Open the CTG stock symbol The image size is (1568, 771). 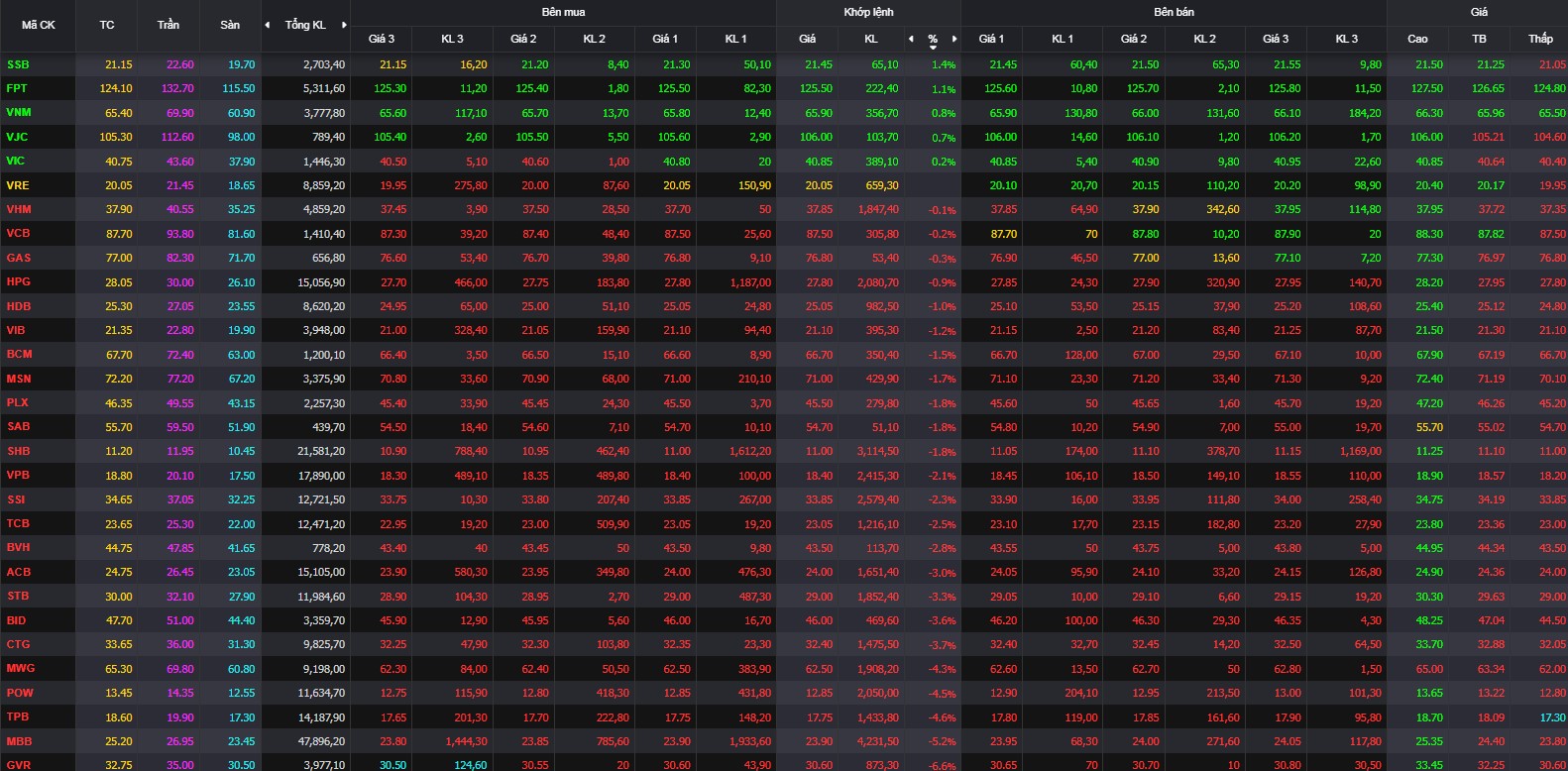(18, 644)
